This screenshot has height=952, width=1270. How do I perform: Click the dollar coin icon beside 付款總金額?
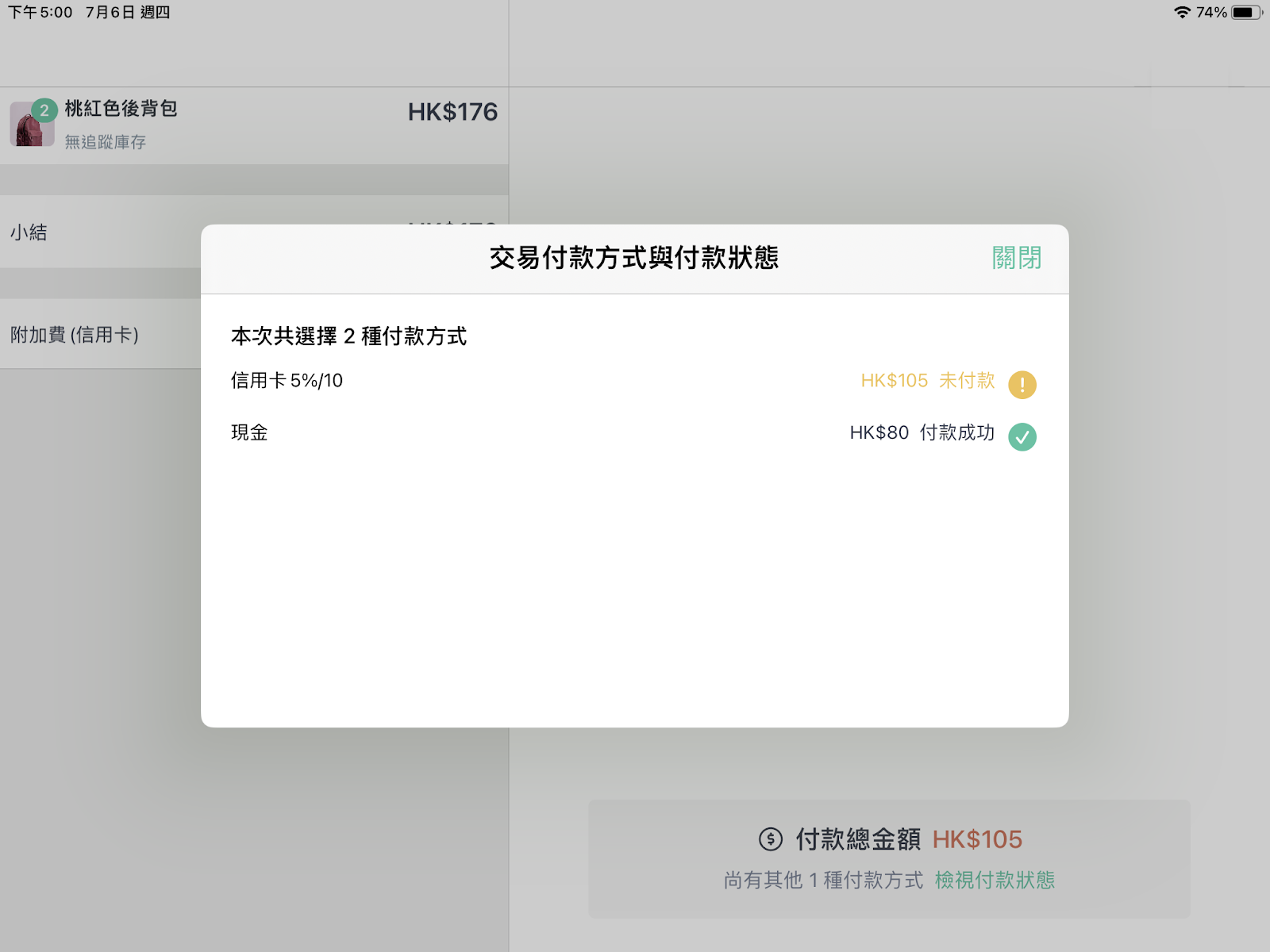pos(771,839)
